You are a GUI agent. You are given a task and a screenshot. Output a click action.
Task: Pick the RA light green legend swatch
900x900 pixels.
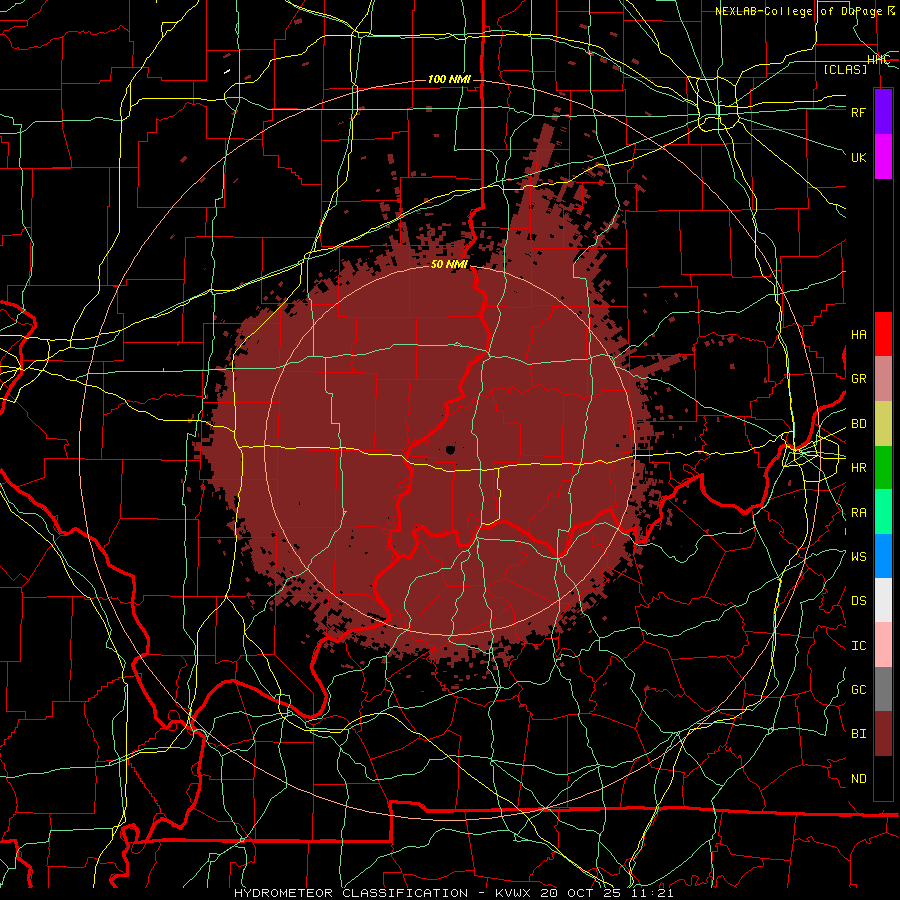coord(883,512)
